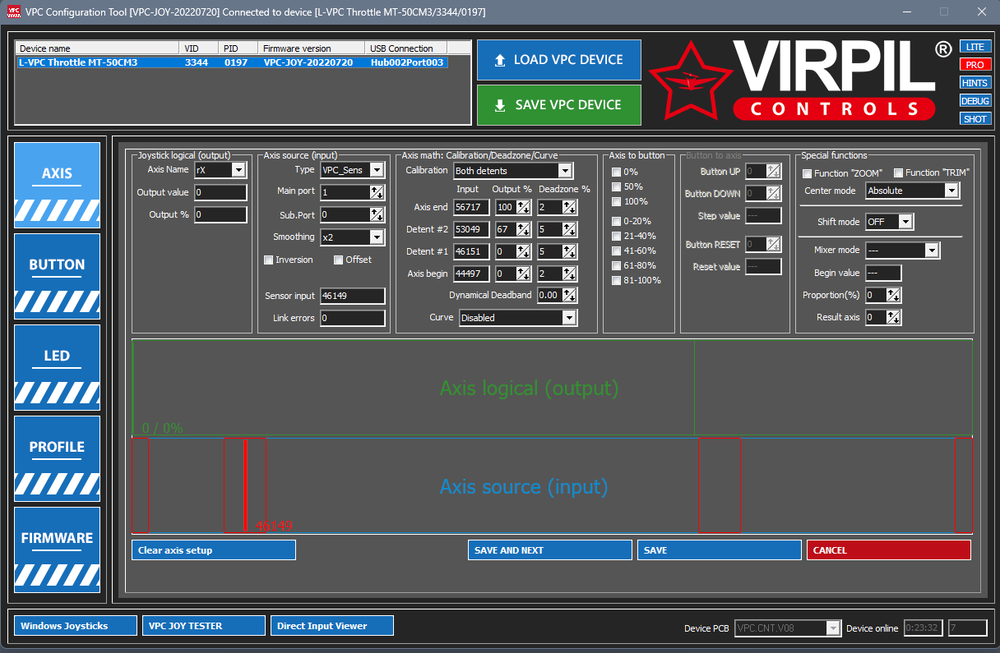The image size is (1000, 653).
Task: Click SAVE VPC DEVICE button
Action: (559, 105)
